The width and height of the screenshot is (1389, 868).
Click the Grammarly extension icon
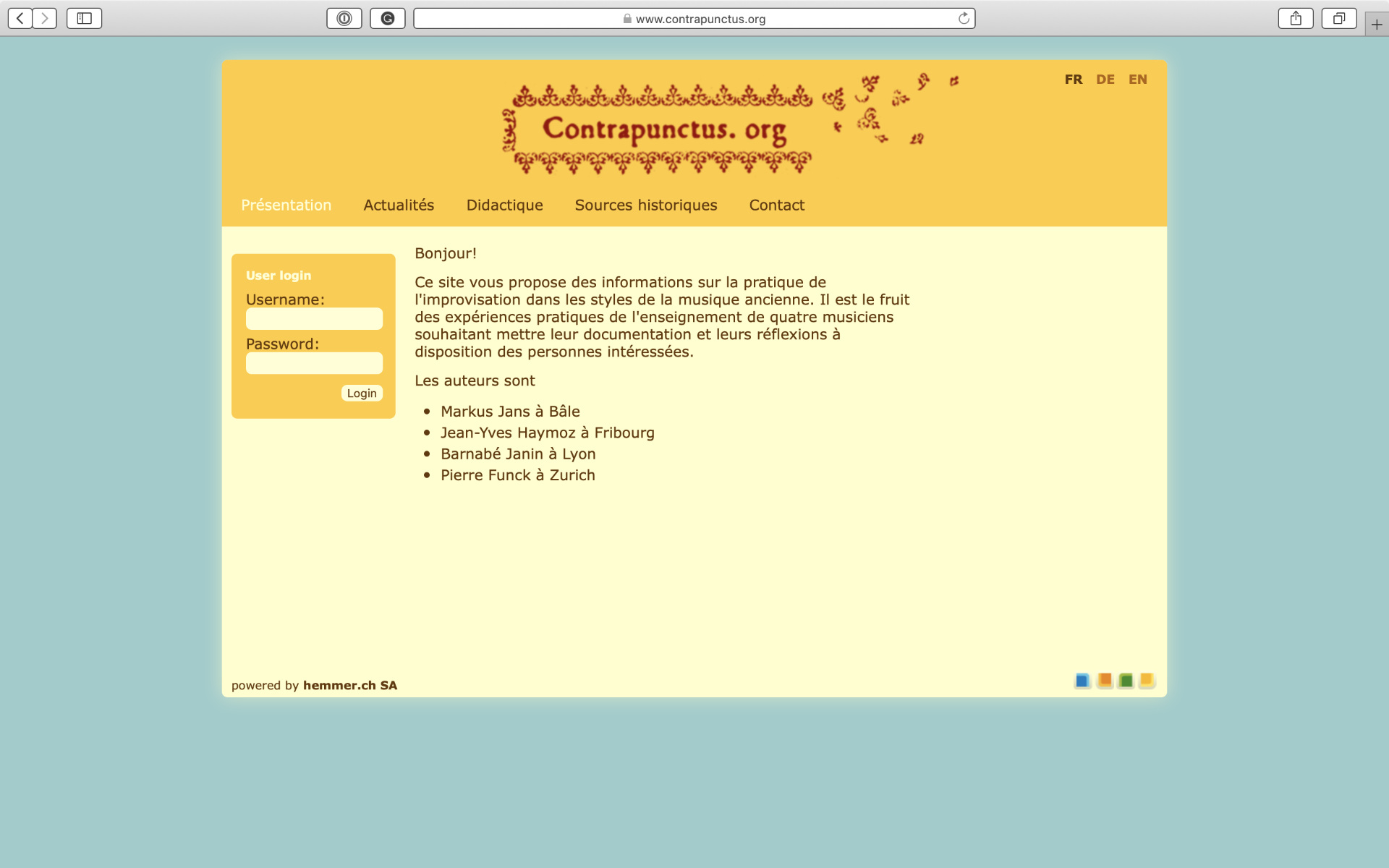point(388,19)
